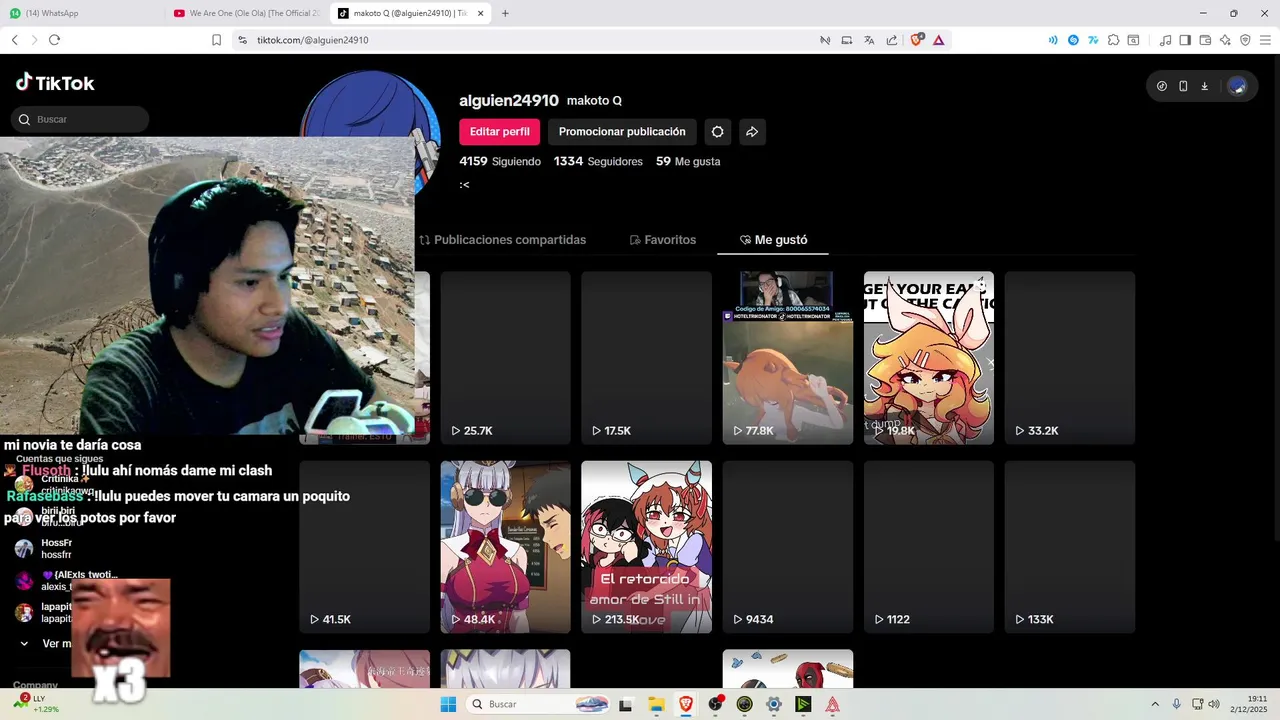
Task: Click the install app icon in address bar
Action: [x=847, y=40]
